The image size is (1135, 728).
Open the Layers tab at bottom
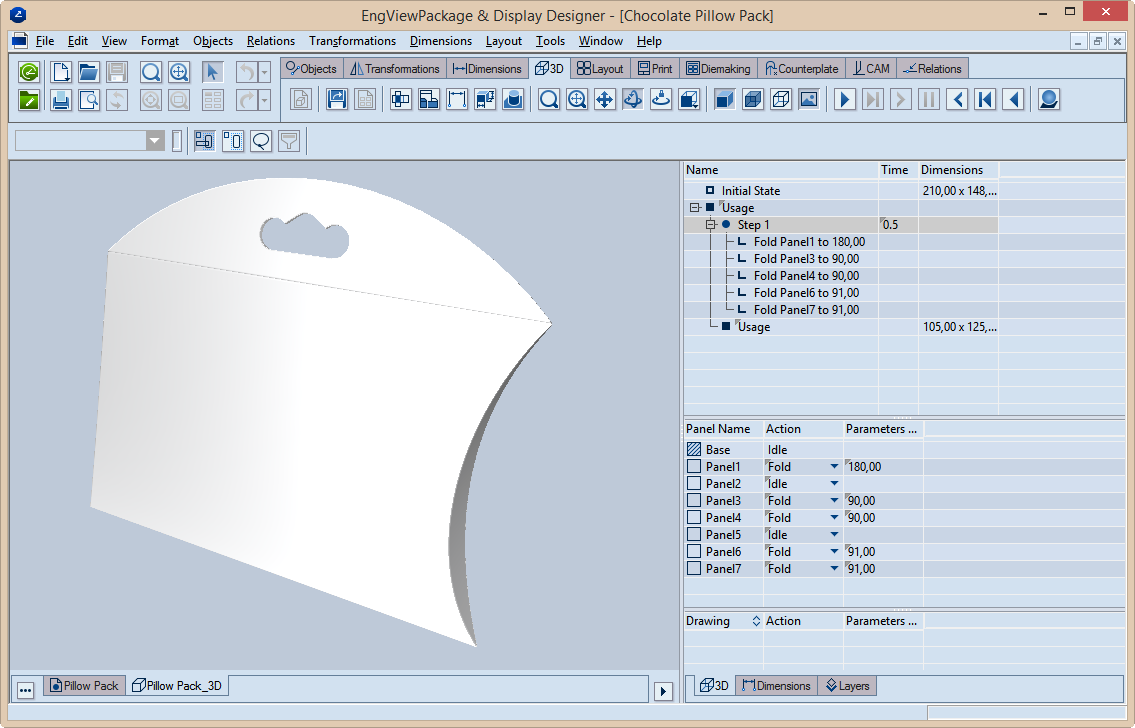click(848, 686)
